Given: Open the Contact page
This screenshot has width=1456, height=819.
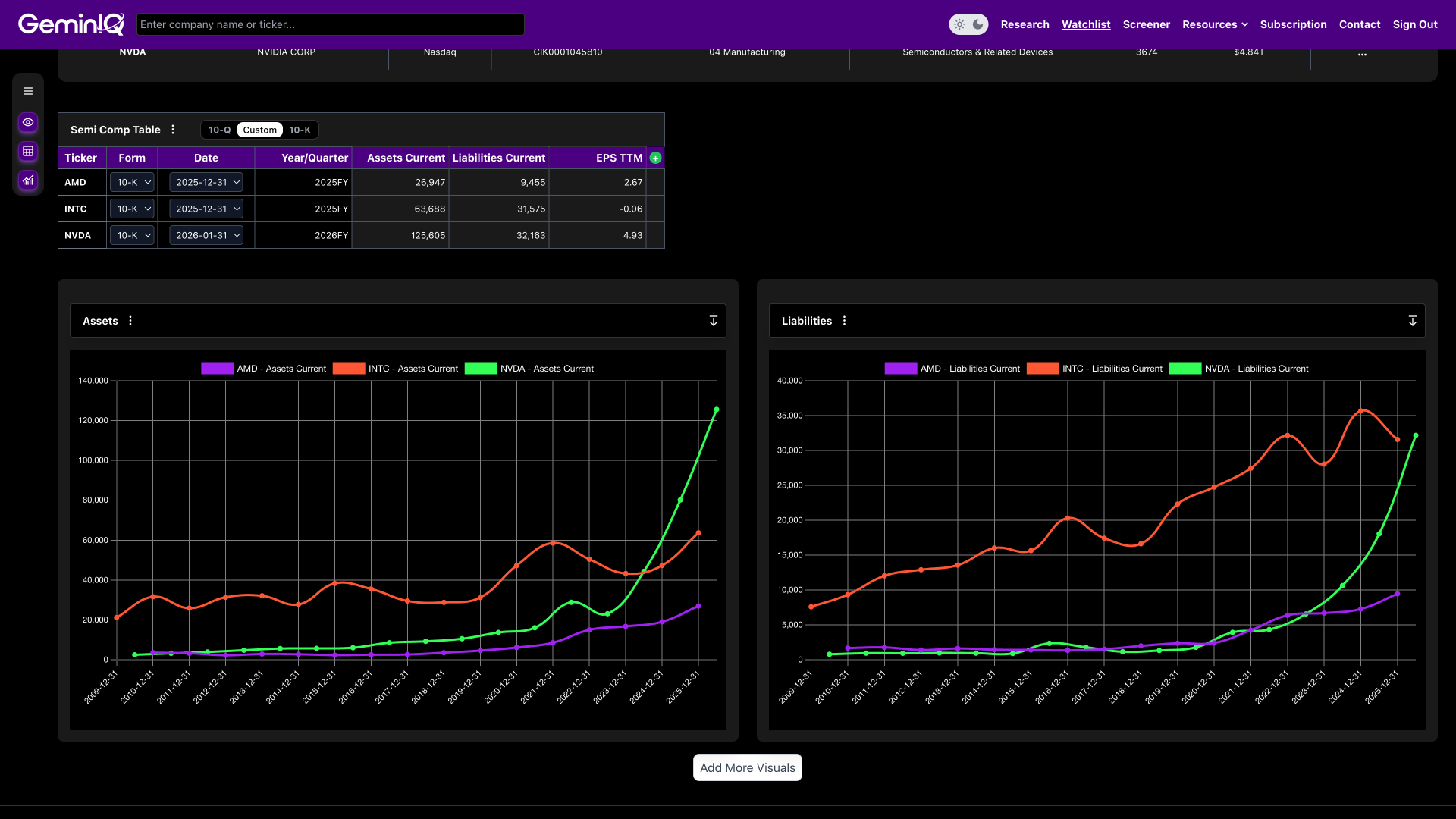Looking at the screenshot, I should coord(1360,24).
